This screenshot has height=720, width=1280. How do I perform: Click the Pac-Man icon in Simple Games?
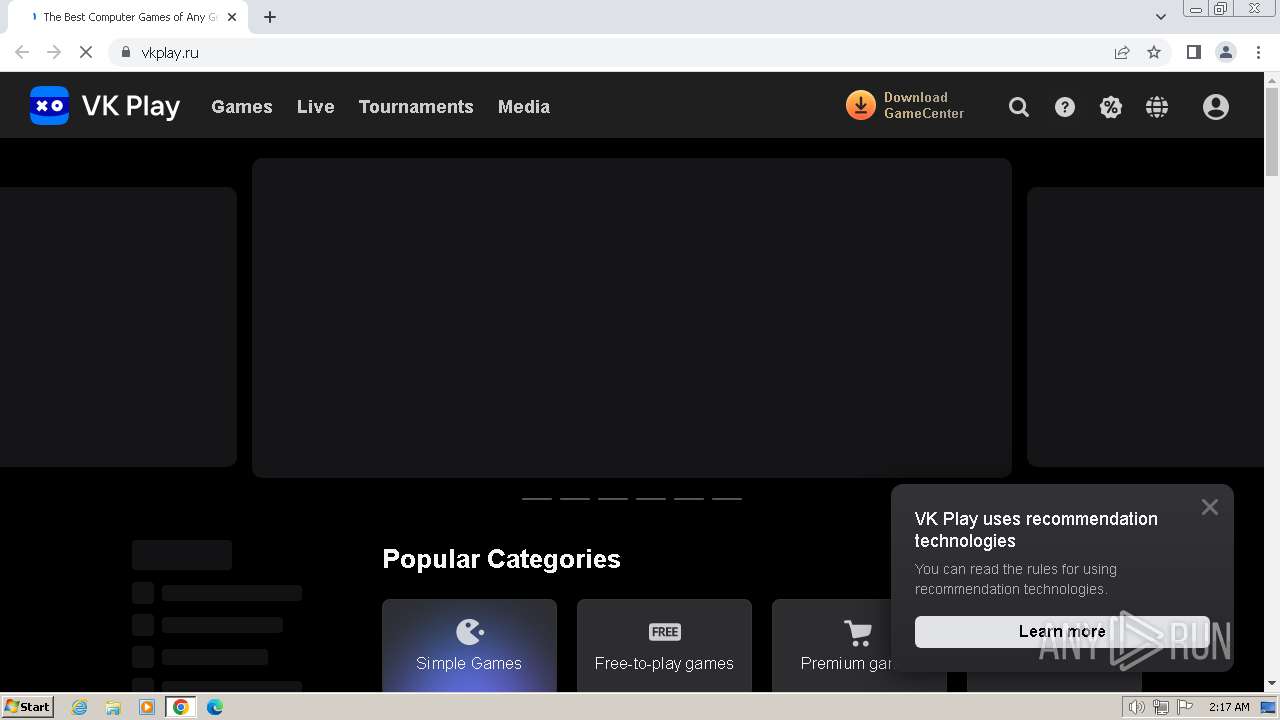(470, 632)
